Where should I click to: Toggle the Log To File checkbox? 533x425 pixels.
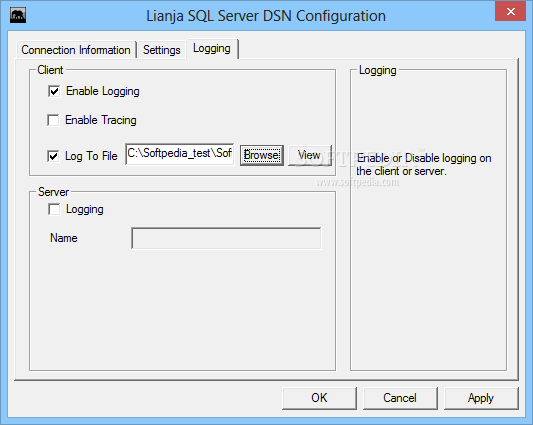[53, 156]
